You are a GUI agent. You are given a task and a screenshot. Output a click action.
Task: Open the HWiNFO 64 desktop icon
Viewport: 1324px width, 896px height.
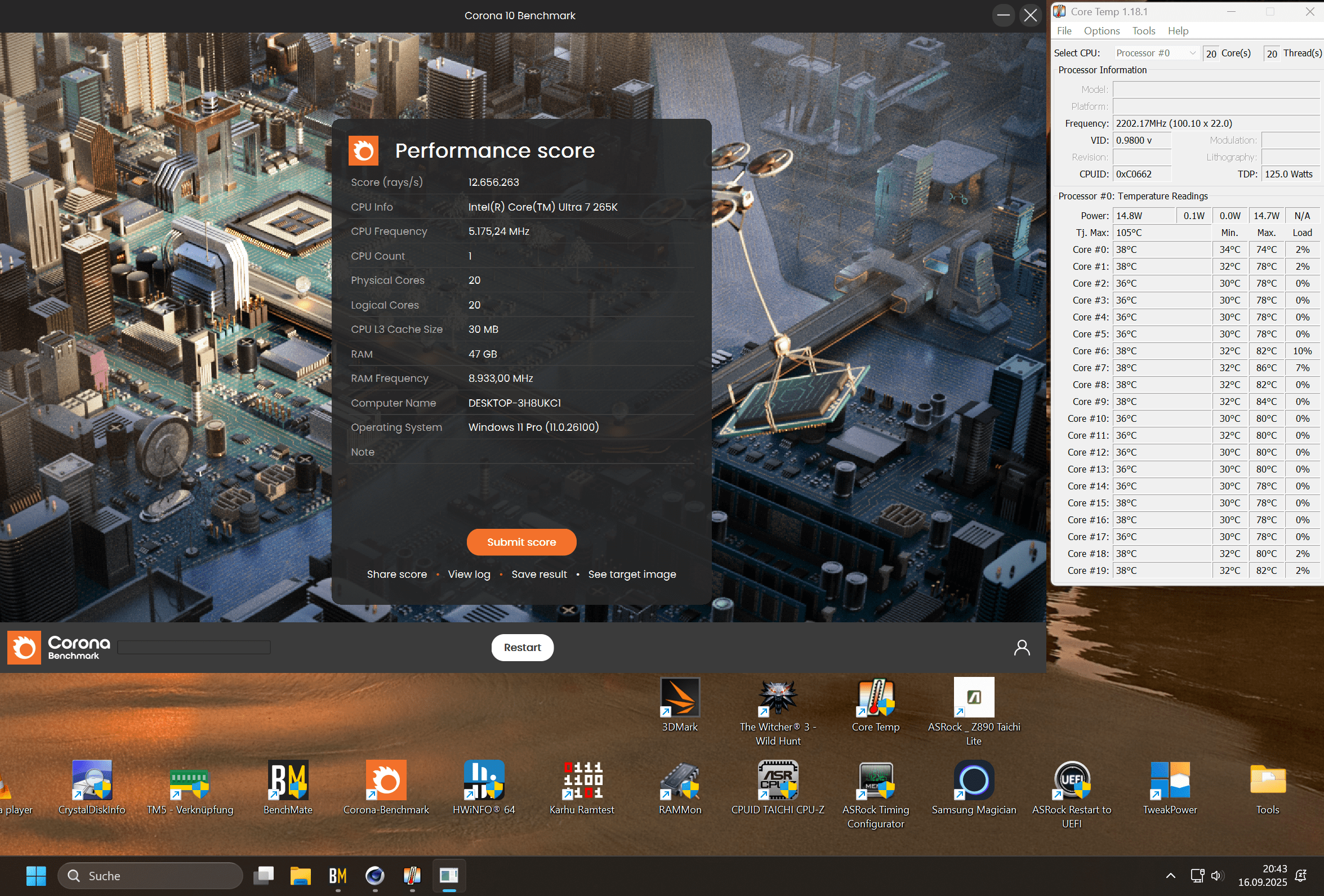pyautogui.click(x=484, y=781)
